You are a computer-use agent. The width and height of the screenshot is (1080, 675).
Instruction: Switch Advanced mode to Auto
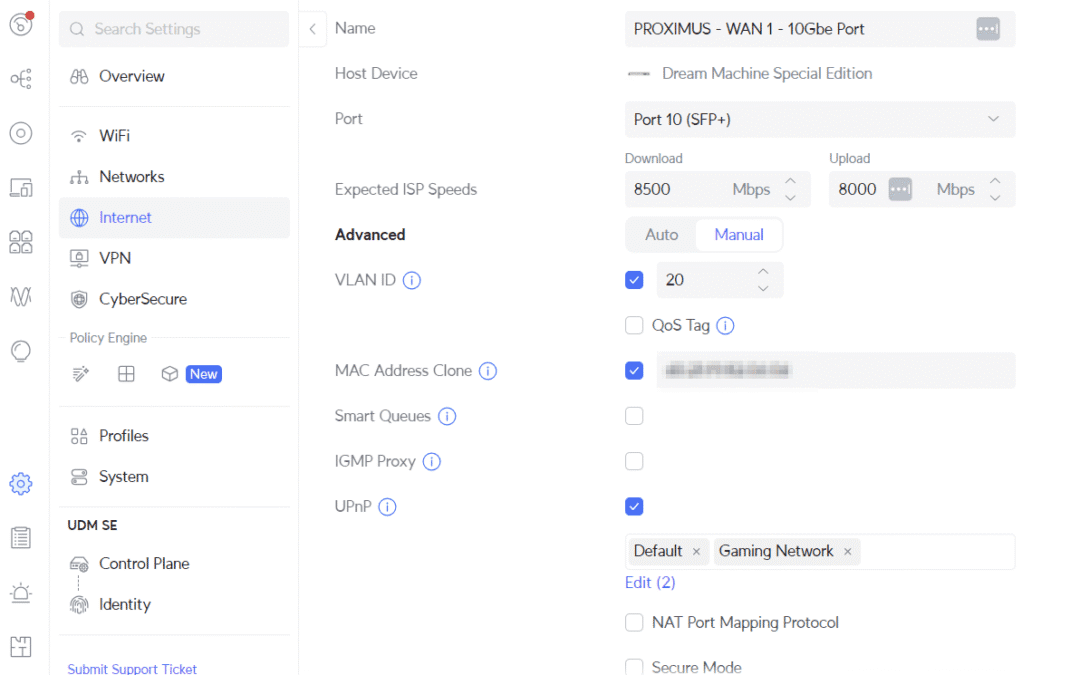[661, 235]
